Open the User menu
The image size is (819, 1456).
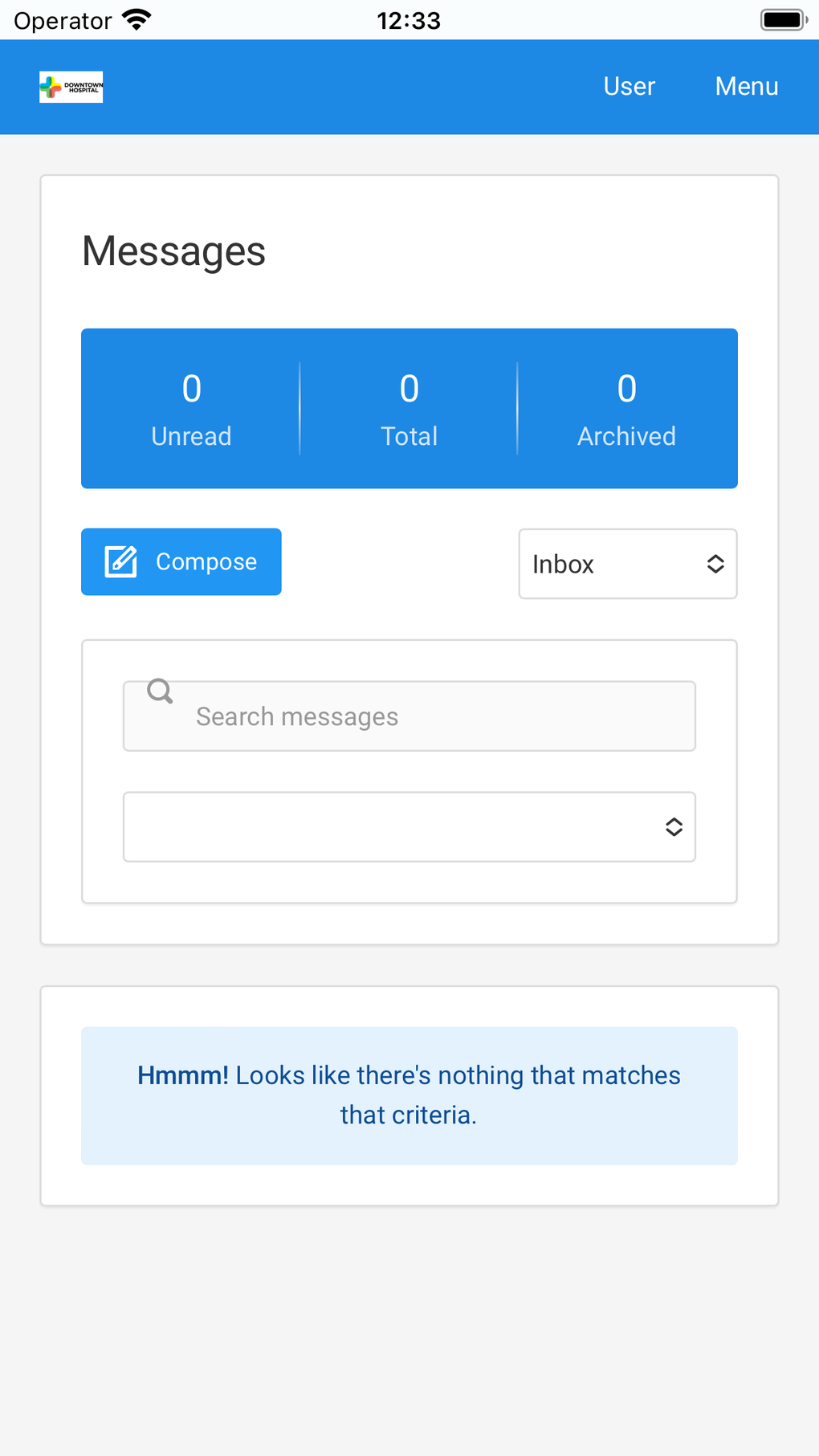click(x=629, y=87)
